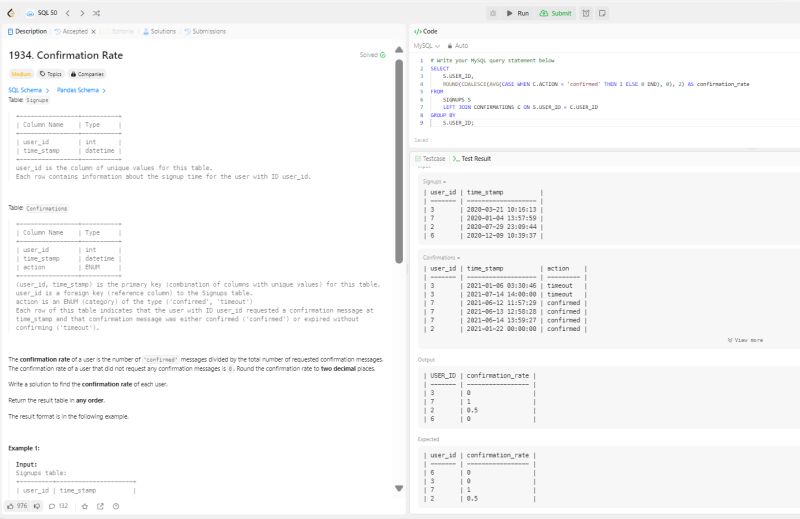Switch to the Description tab
The width and height of the screenshot is (800, 519).
pos(27,31)
